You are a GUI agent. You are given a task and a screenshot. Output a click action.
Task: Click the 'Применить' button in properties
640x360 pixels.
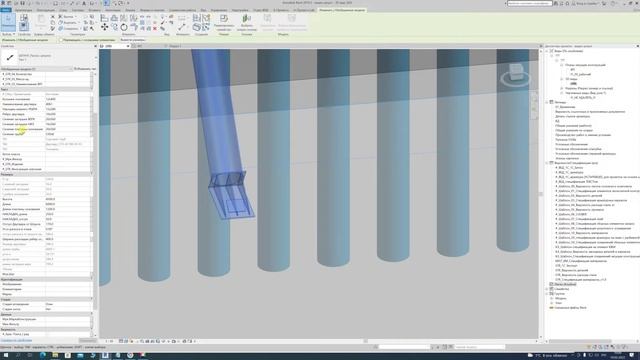[87, 340]
